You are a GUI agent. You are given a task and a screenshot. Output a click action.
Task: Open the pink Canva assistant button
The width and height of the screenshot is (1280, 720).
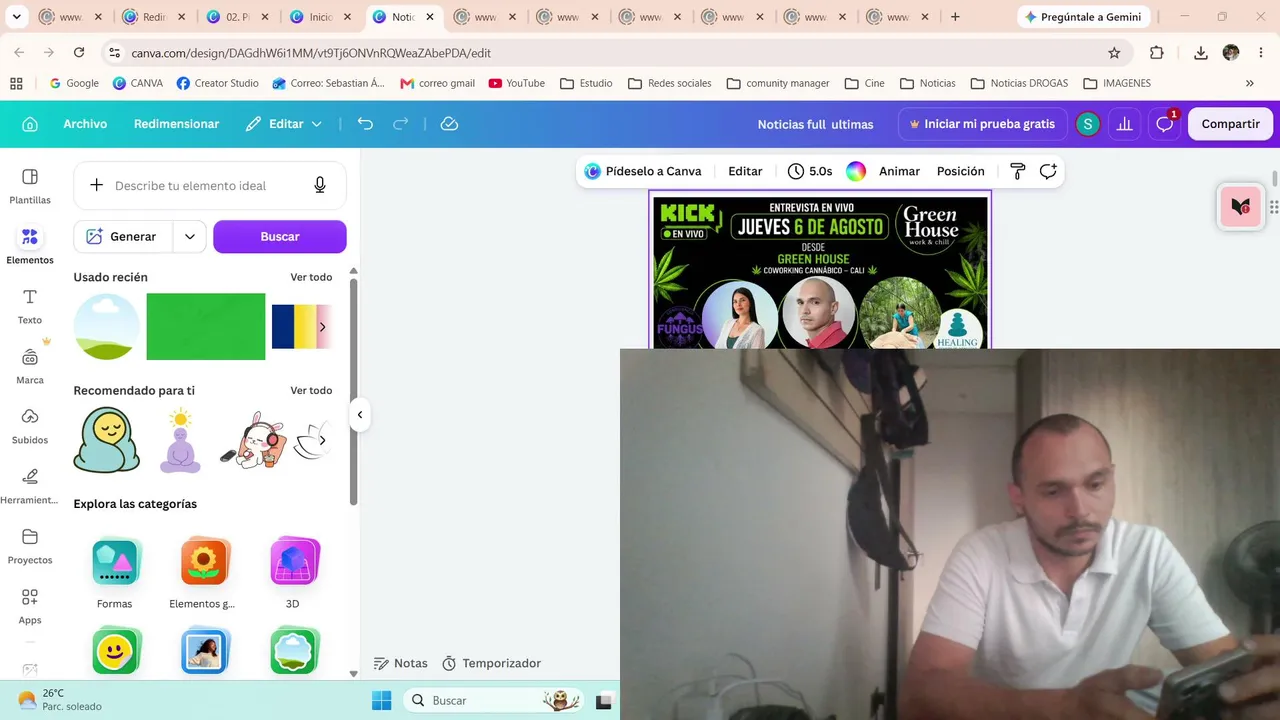pyautogui.click(x=1241, y=207)
